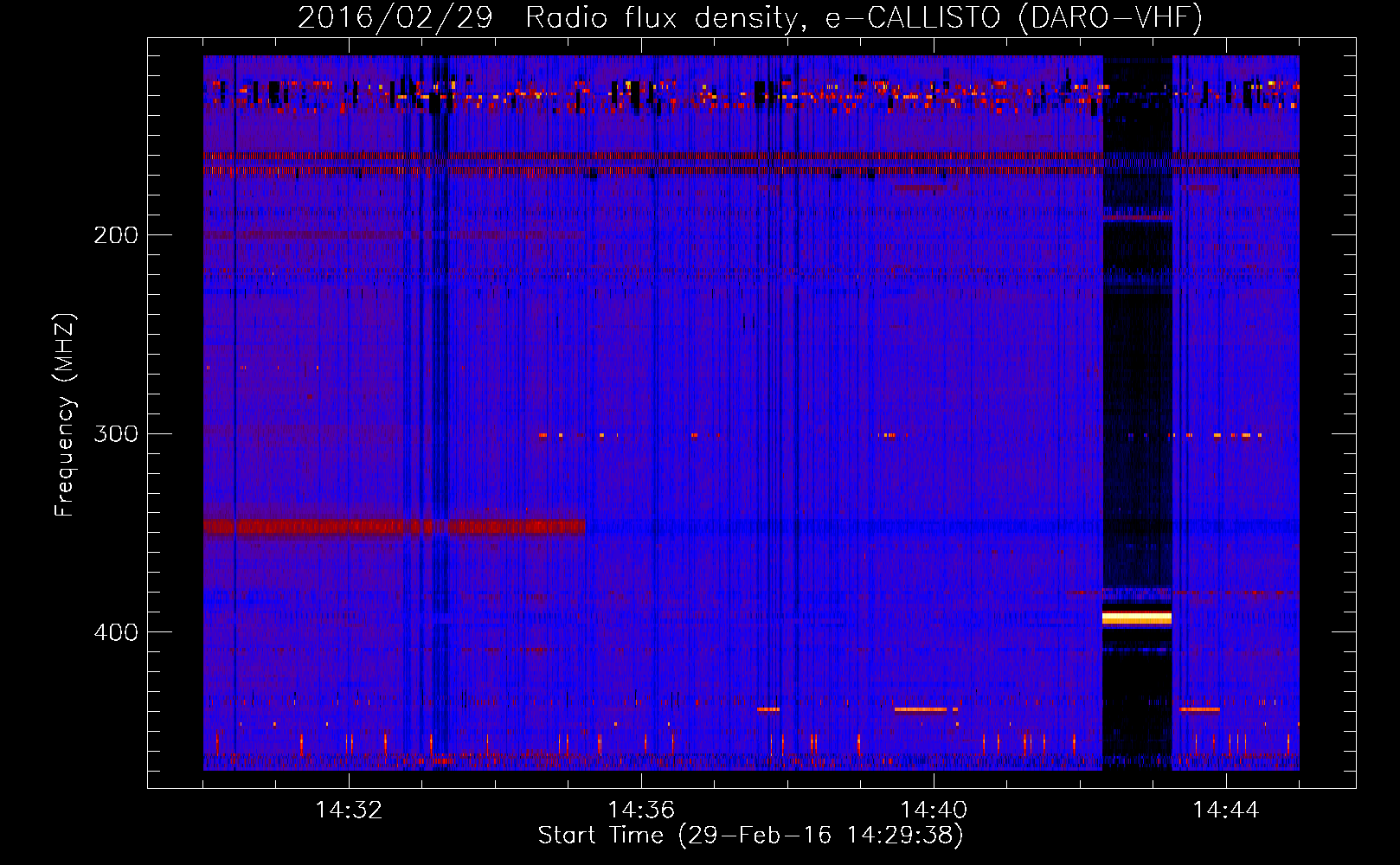The width and height of the screenshot is (1400, 865).
Task: Click the Frequency (MHZ) axis label
Action: pyautogui.click(x=65, y=415)
